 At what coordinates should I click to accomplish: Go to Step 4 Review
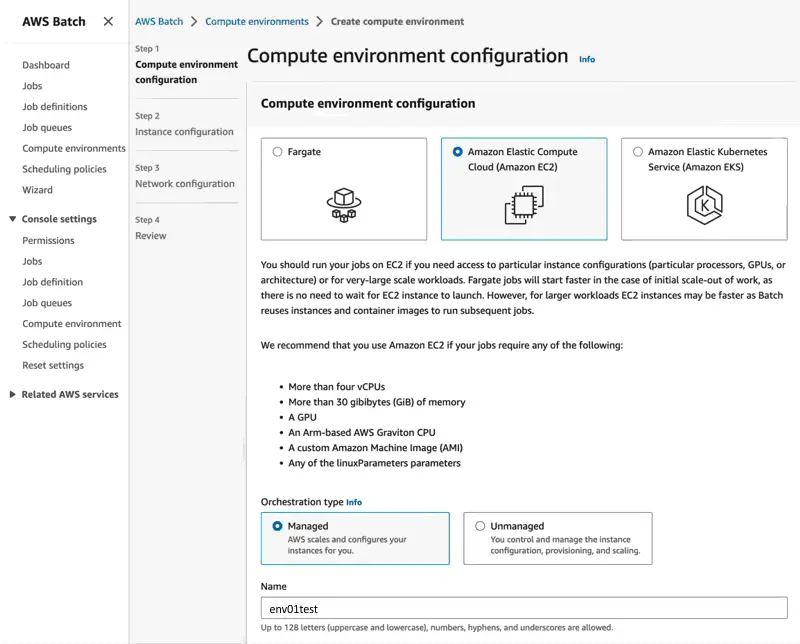point(151,236)
